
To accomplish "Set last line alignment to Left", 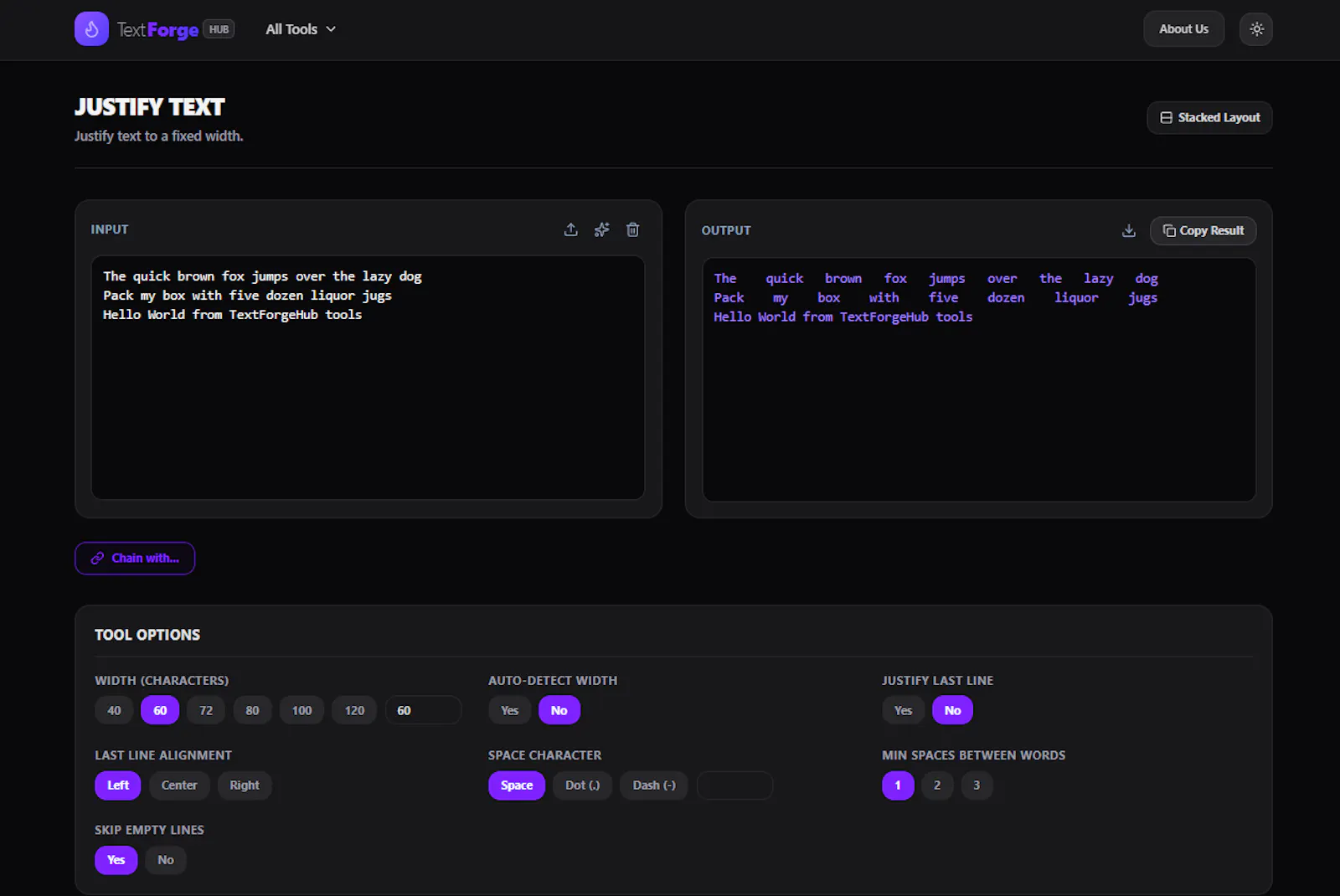I will (x=118, y=785).
